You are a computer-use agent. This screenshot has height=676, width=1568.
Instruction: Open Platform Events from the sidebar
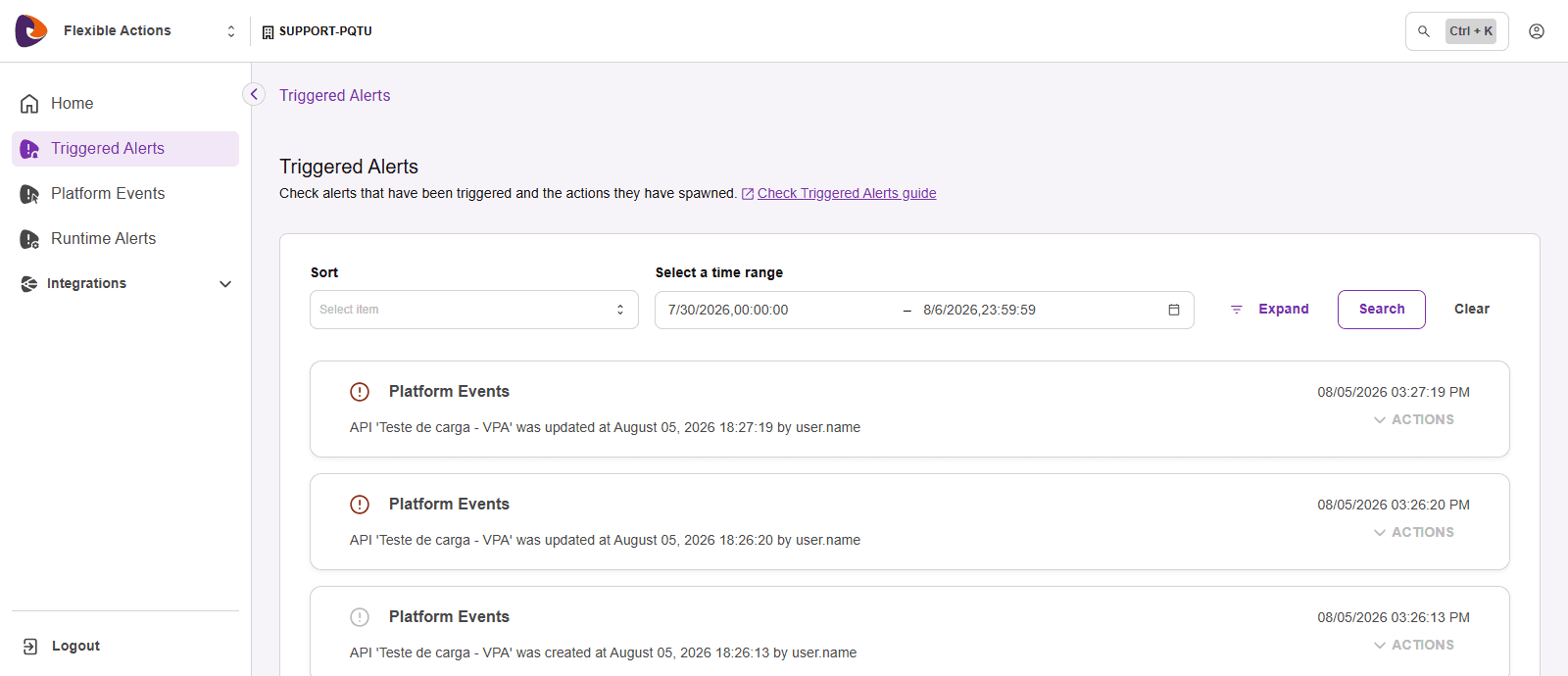(108, 194)
